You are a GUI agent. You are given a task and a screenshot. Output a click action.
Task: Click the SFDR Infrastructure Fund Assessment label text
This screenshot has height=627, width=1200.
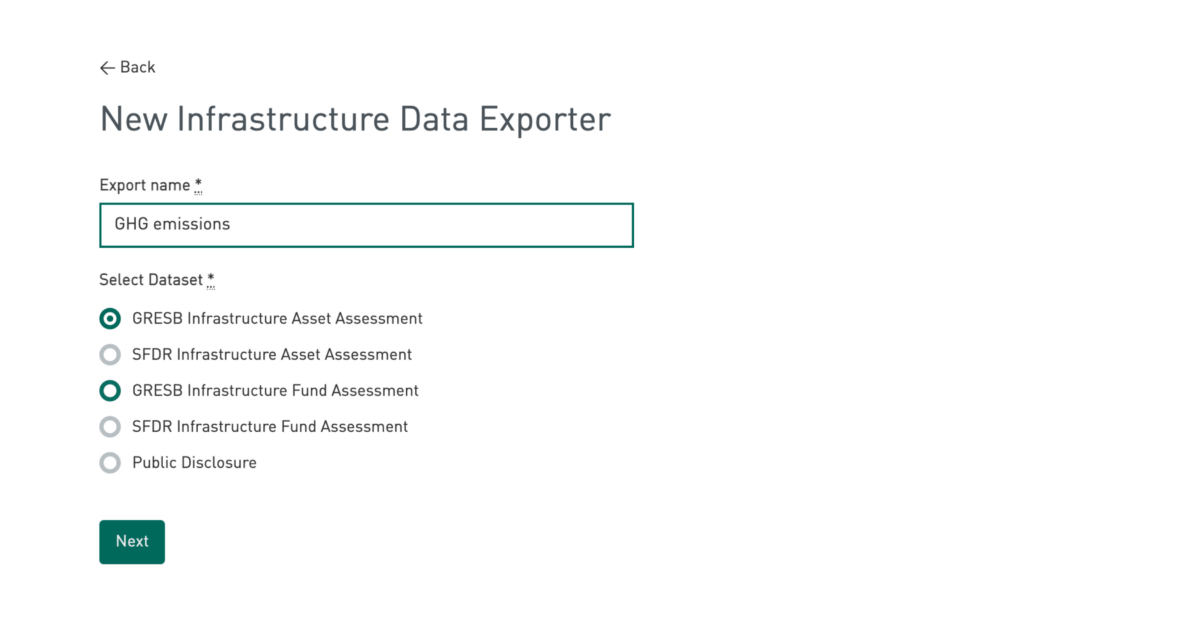[270, 427]
